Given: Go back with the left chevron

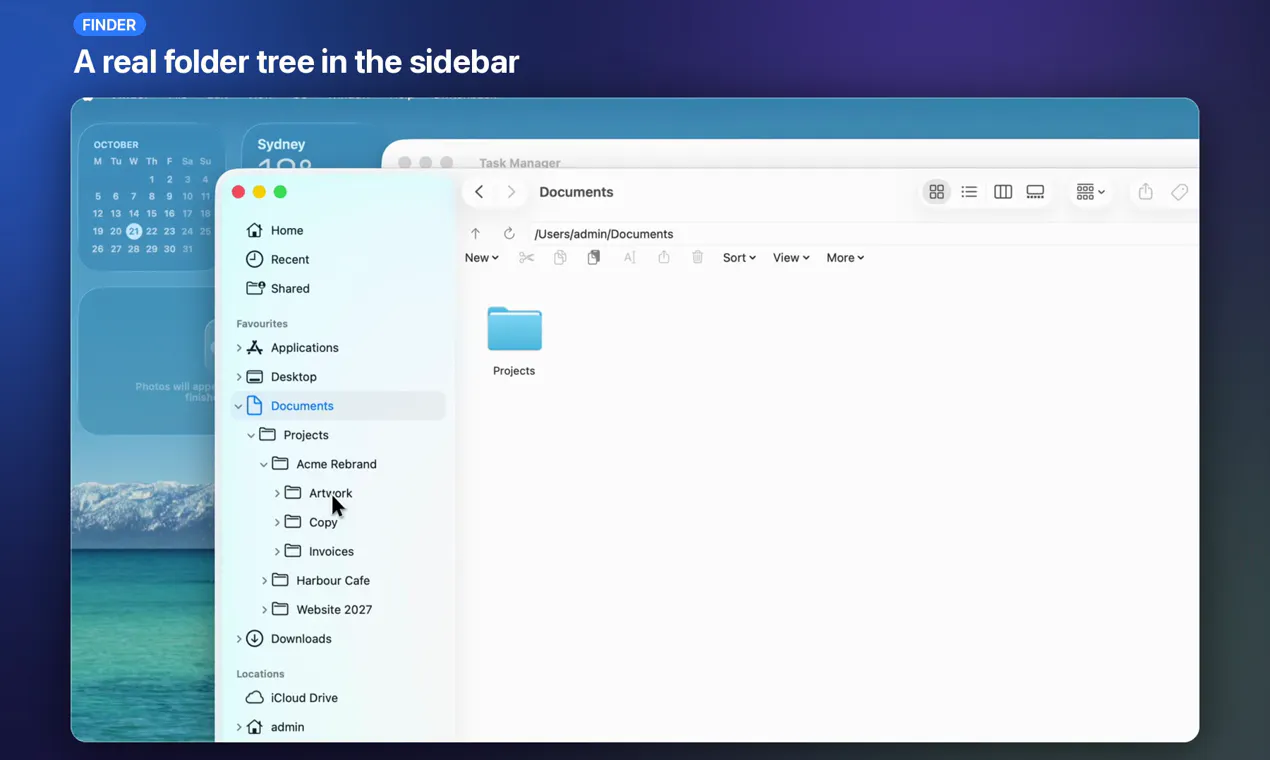Looking at the screenshot, I should [x=480, y=192].
